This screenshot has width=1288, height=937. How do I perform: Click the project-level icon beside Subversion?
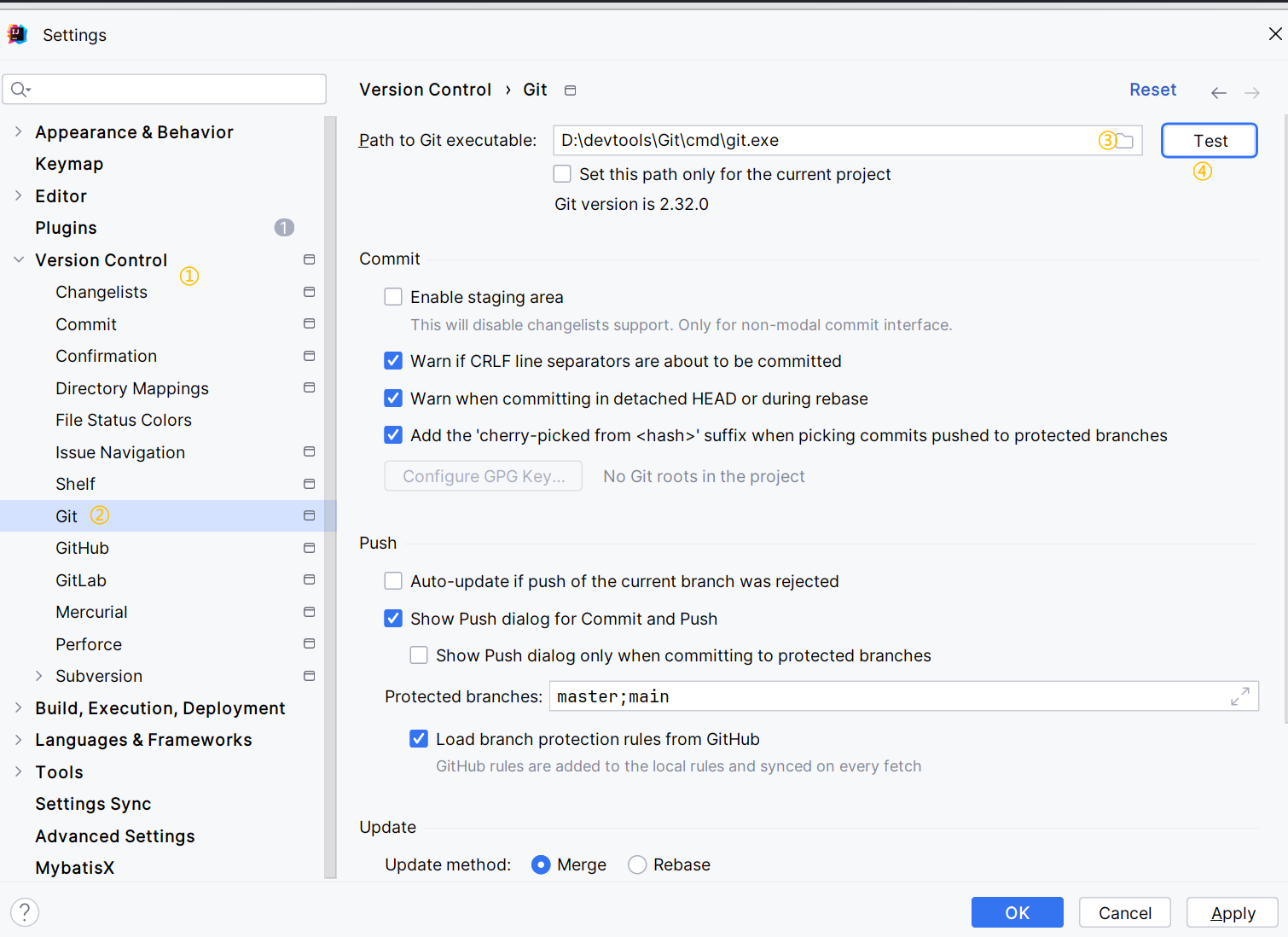tap(309, 676)
